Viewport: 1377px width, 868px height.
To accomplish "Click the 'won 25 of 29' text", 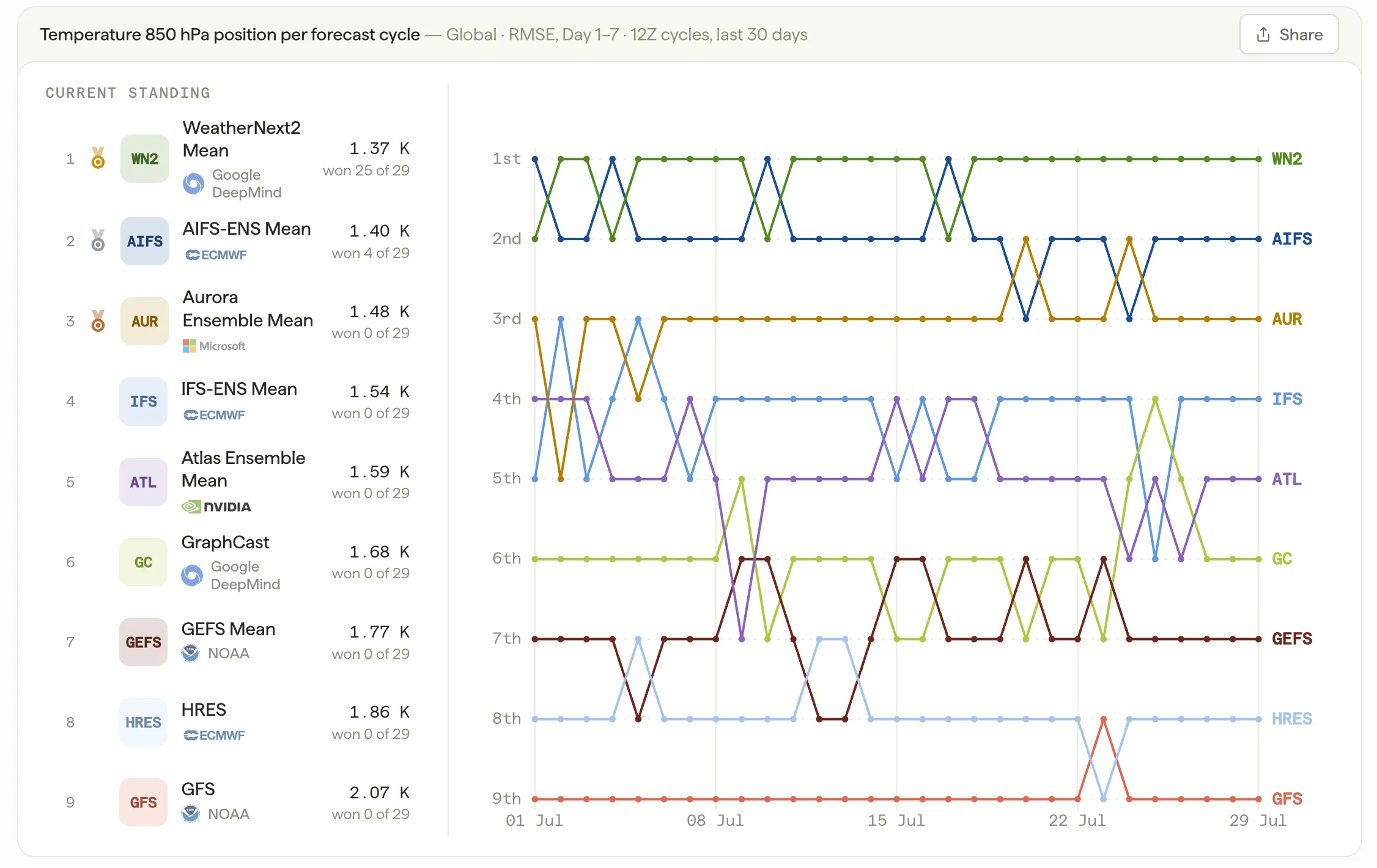I will coord(366,171).
